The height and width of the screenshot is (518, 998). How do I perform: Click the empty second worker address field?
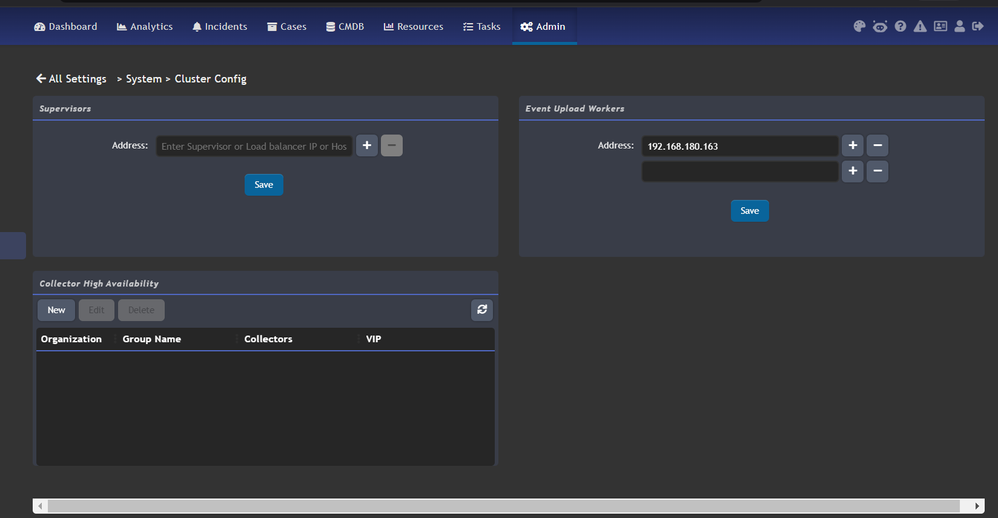point(740,171)
